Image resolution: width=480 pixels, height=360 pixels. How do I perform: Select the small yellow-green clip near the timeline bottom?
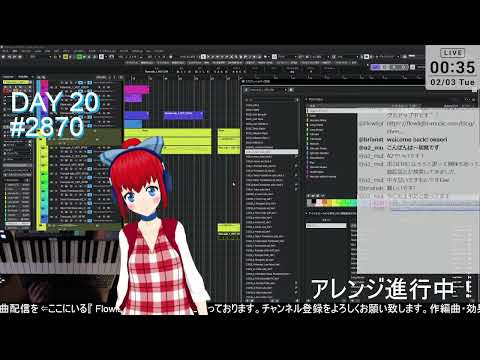tap(229, 228)
